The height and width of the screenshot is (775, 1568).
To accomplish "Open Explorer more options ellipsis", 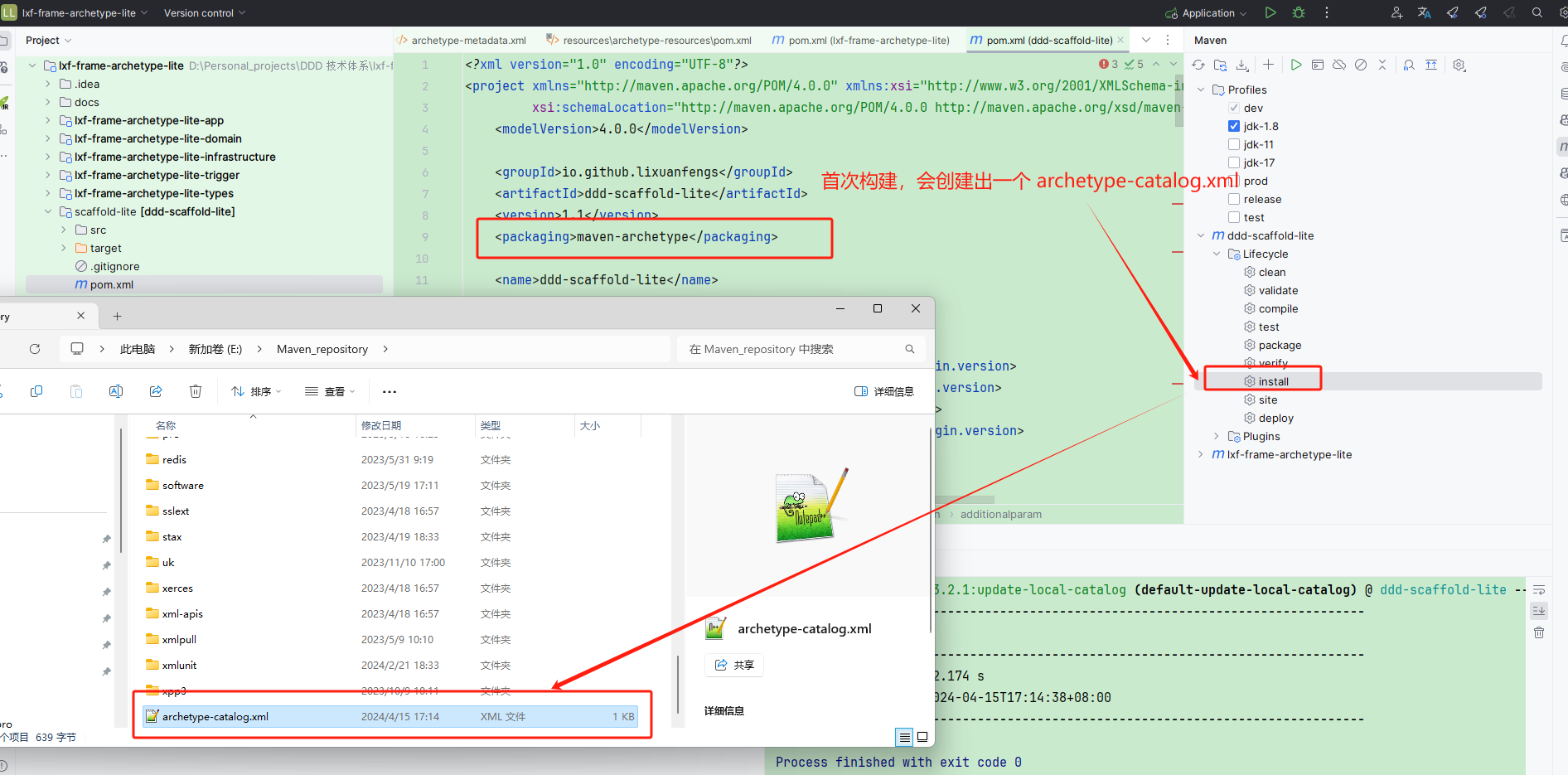I will pyautogui.click(x=390, y=391).
